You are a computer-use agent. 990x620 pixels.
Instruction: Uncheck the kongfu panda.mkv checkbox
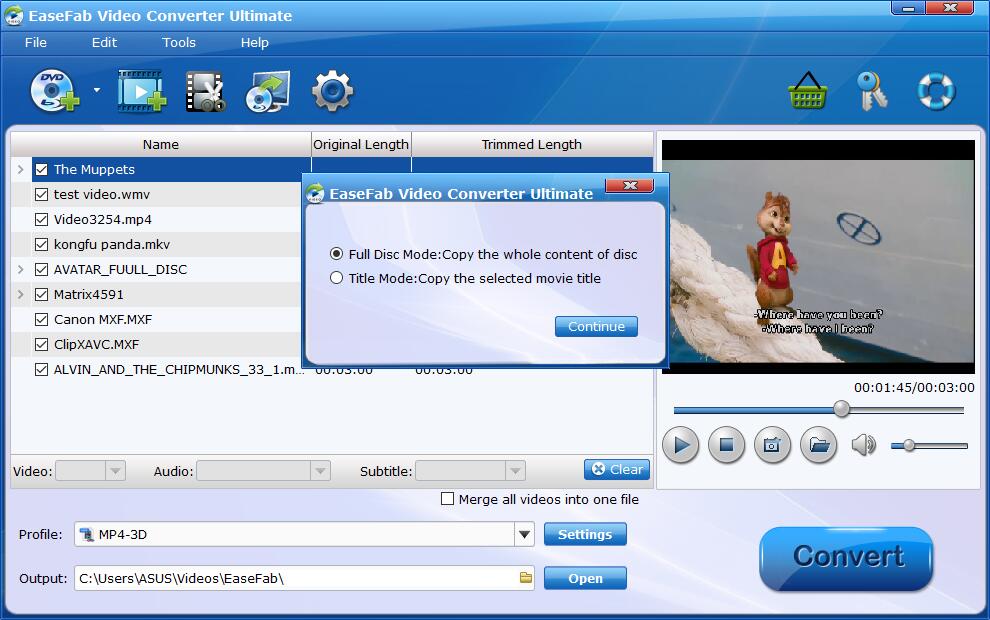pyautogui.click(x=41, y=244)
